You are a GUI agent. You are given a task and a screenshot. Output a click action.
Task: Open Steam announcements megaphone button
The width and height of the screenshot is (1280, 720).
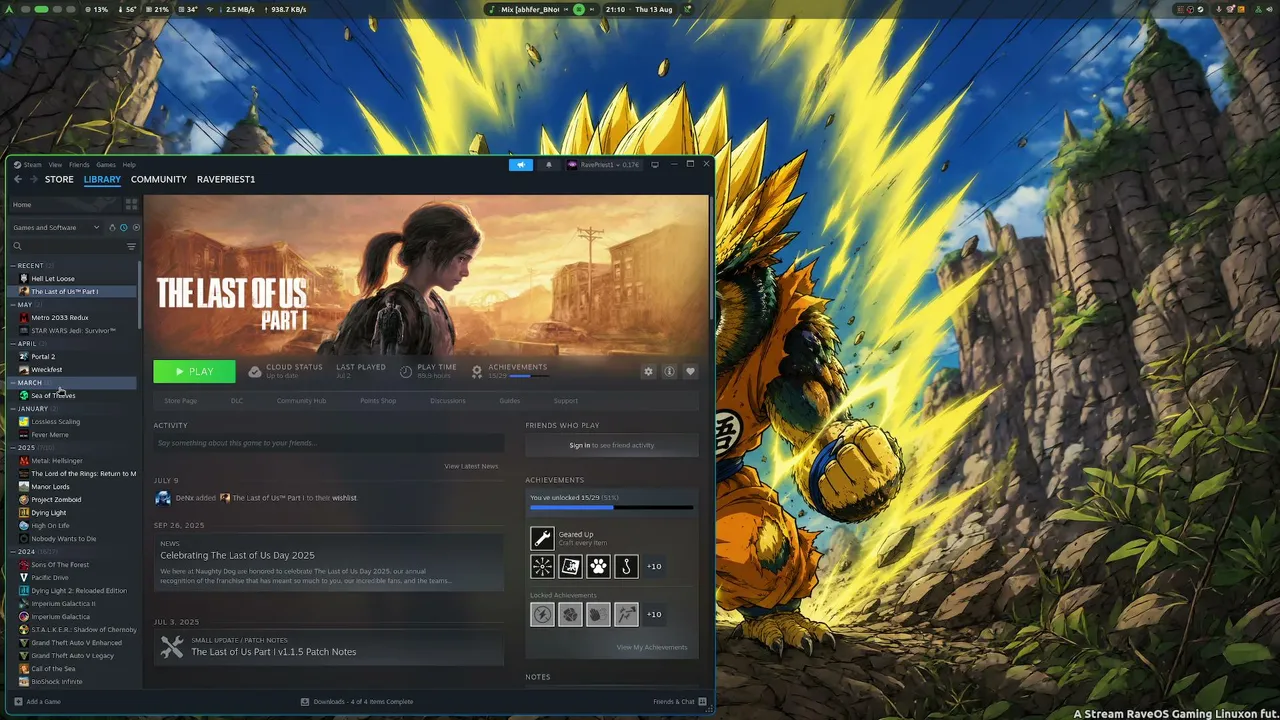pos(521,165)
